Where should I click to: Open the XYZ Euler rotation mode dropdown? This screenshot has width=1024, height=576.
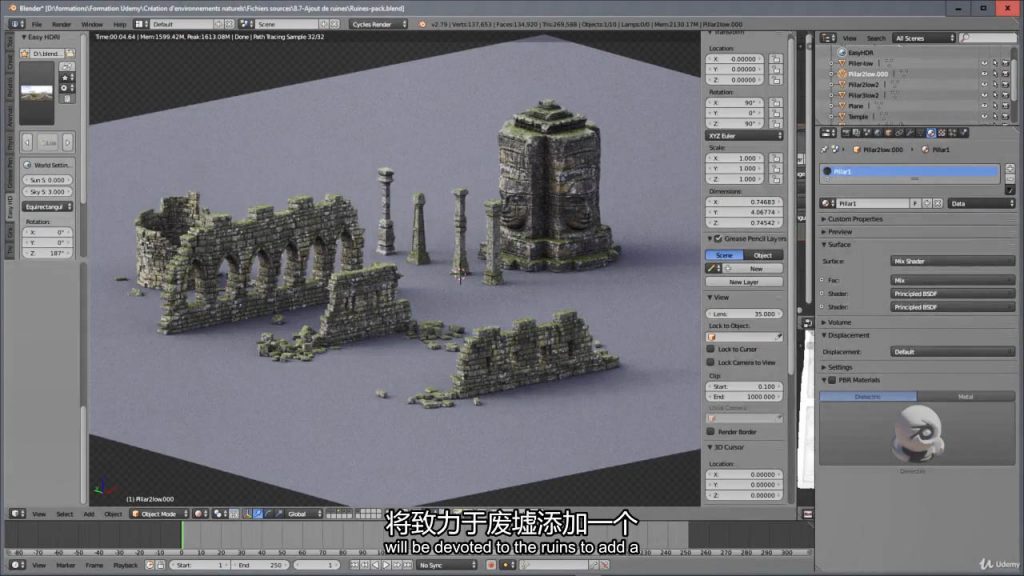click(744, 136)
